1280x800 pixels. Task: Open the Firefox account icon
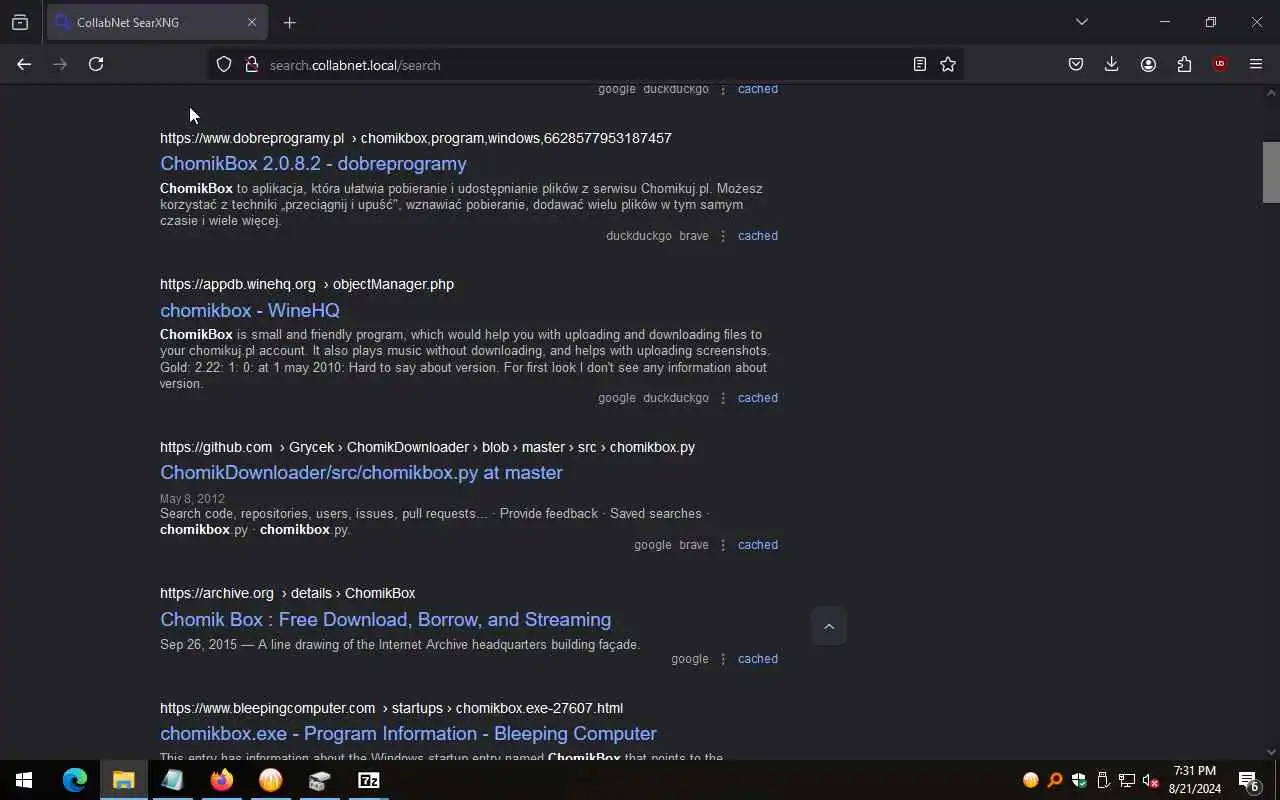coord(1148,64)
